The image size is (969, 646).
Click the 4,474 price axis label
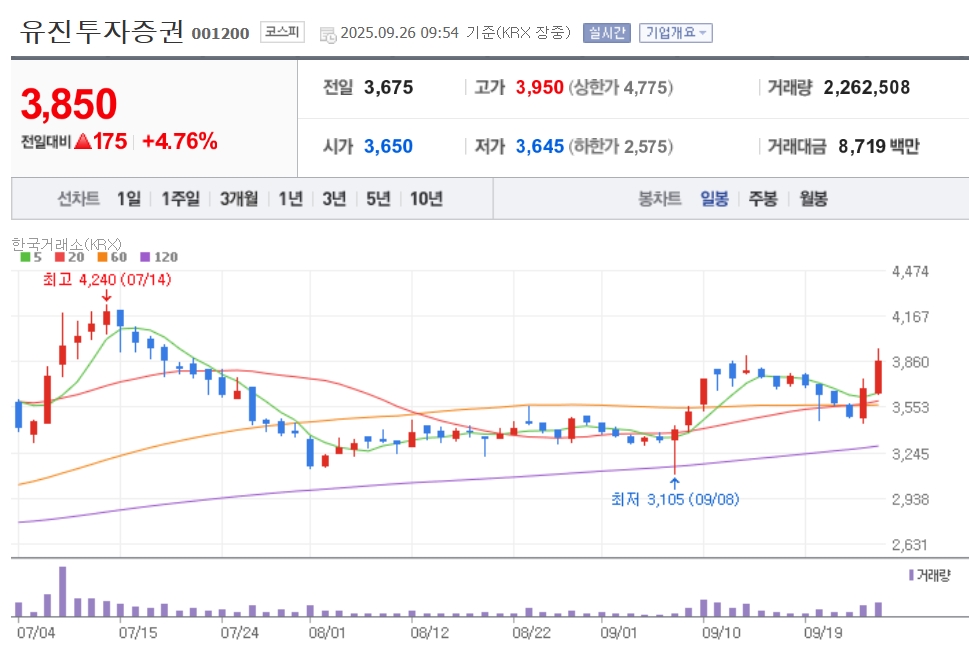pyautogui.click(x=910, y=271)
